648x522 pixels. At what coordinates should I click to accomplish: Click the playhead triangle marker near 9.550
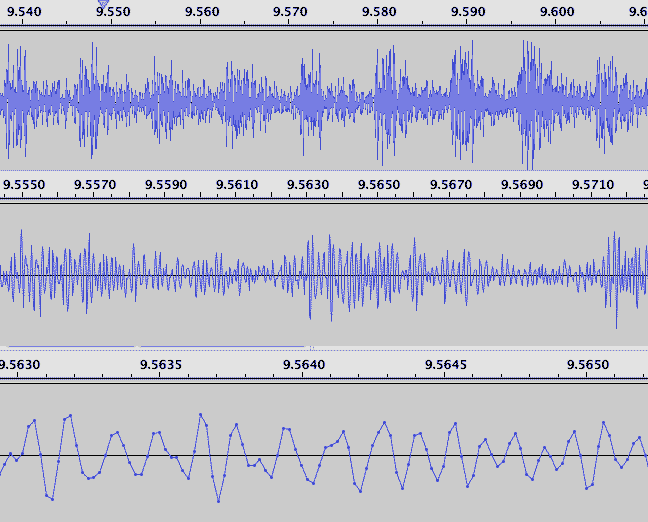tap(103, 5)
